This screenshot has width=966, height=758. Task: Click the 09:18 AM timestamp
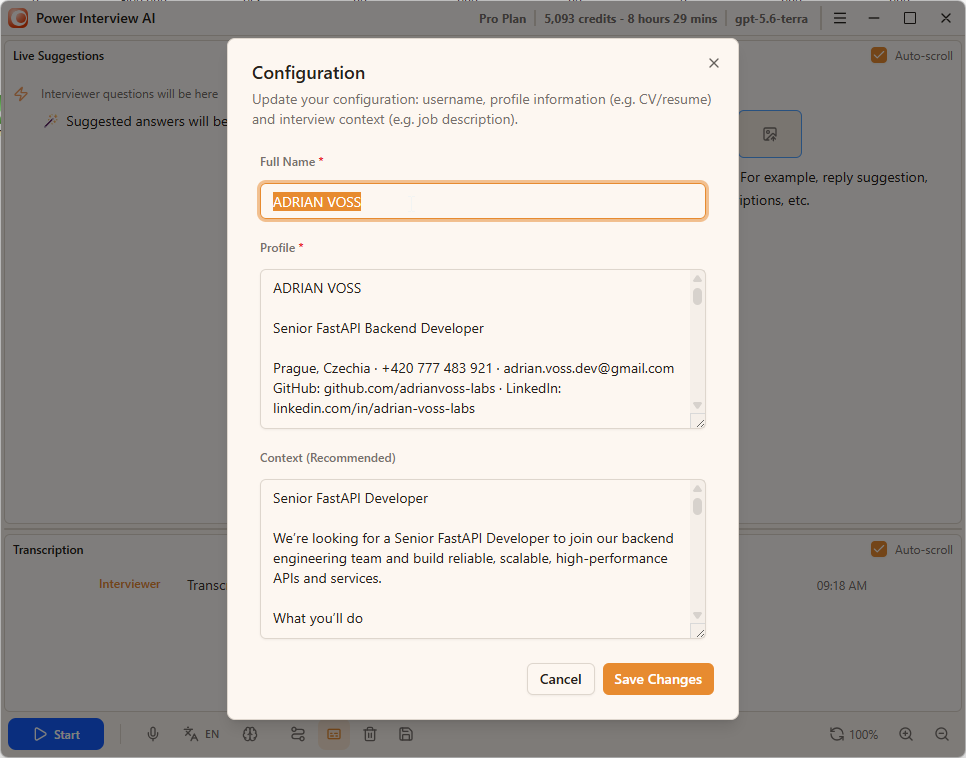842,585
